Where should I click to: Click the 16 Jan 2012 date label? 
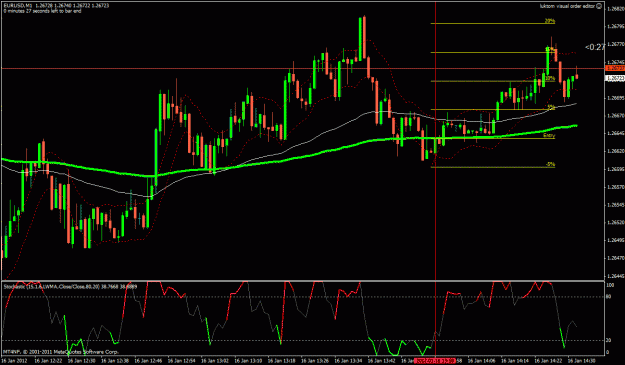pyautogui.click(x=15, y=361)
